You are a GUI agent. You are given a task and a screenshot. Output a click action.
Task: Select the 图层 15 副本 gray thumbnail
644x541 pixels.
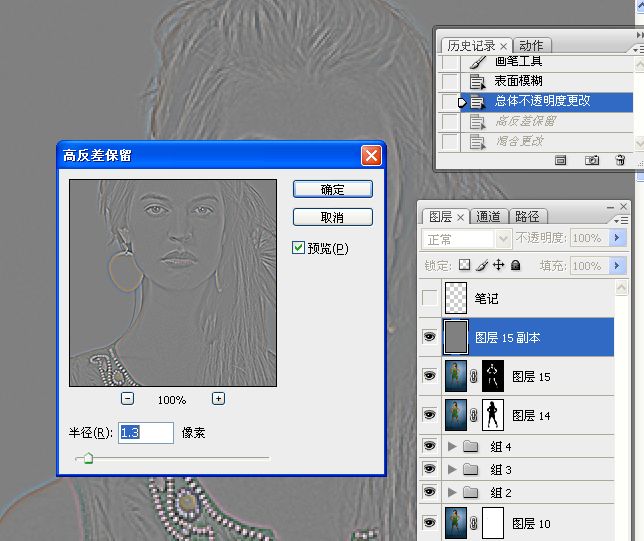pos(456,337)
